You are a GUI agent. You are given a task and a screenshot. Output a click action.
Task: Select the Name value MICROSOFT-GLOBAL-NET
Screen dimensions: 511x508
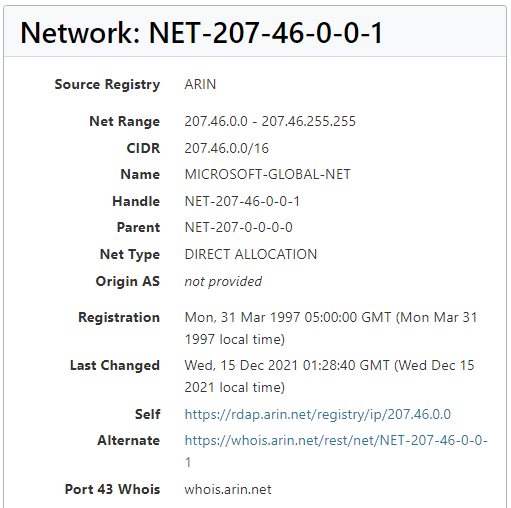coord(268,174)
